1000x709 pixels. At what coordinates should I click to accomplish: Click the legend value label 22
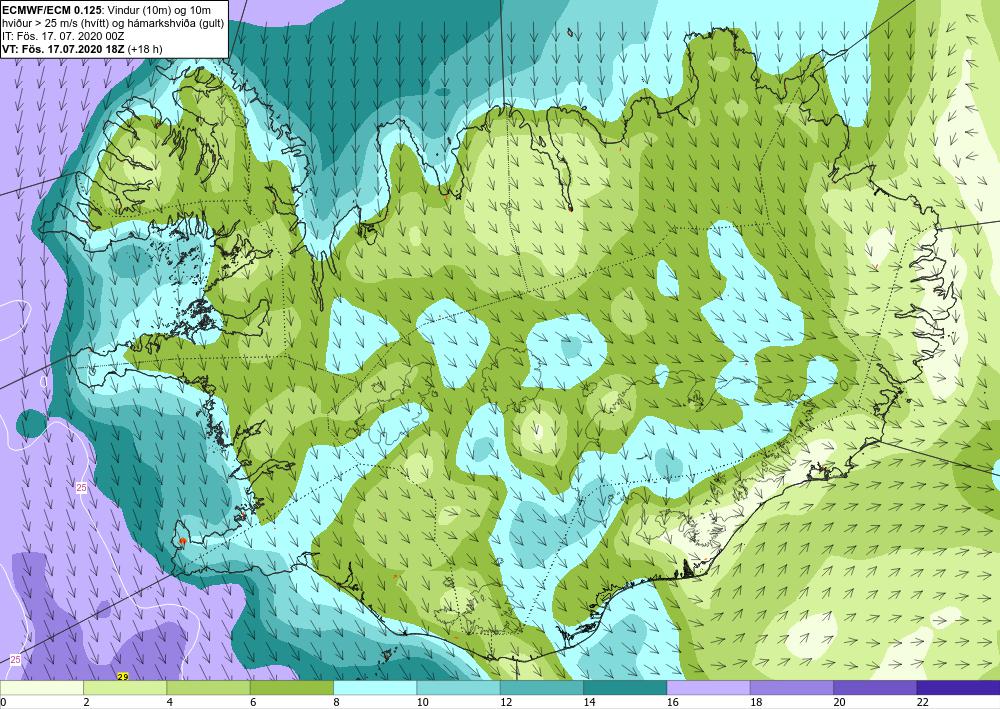(922, 703)
